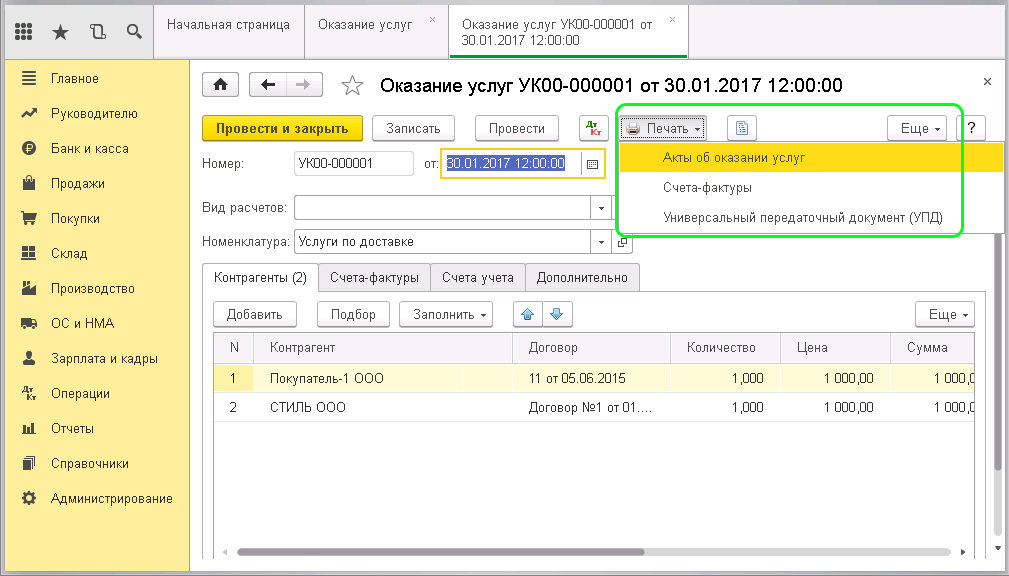The image size is (1009, 576).
Task: Go to home page with house button
Action: pyautogui.click(x=221, y=85)
